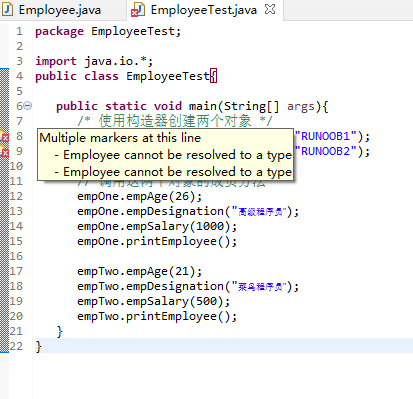
Task: Click 'empOne.empAge(26);' on line 12
Action: click(x=140, y=196)
